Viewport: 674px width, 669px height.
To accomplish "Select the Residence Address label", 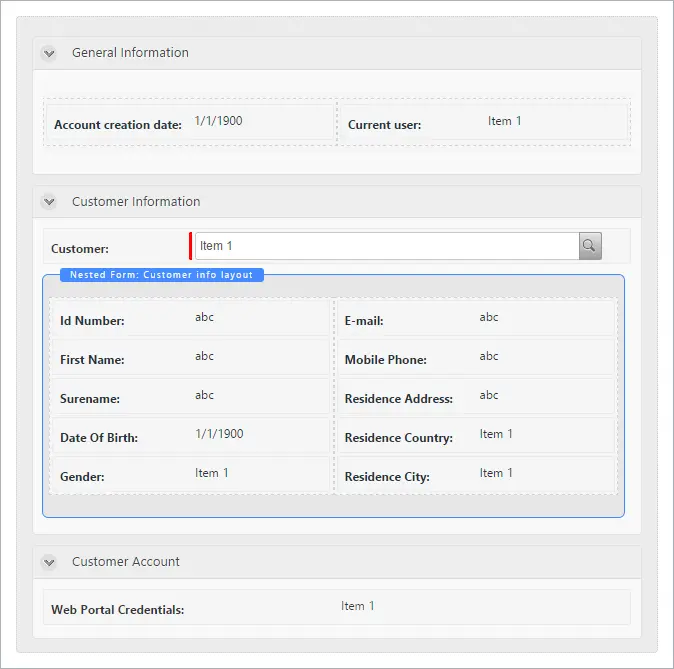I will click(x=399, y=399).
